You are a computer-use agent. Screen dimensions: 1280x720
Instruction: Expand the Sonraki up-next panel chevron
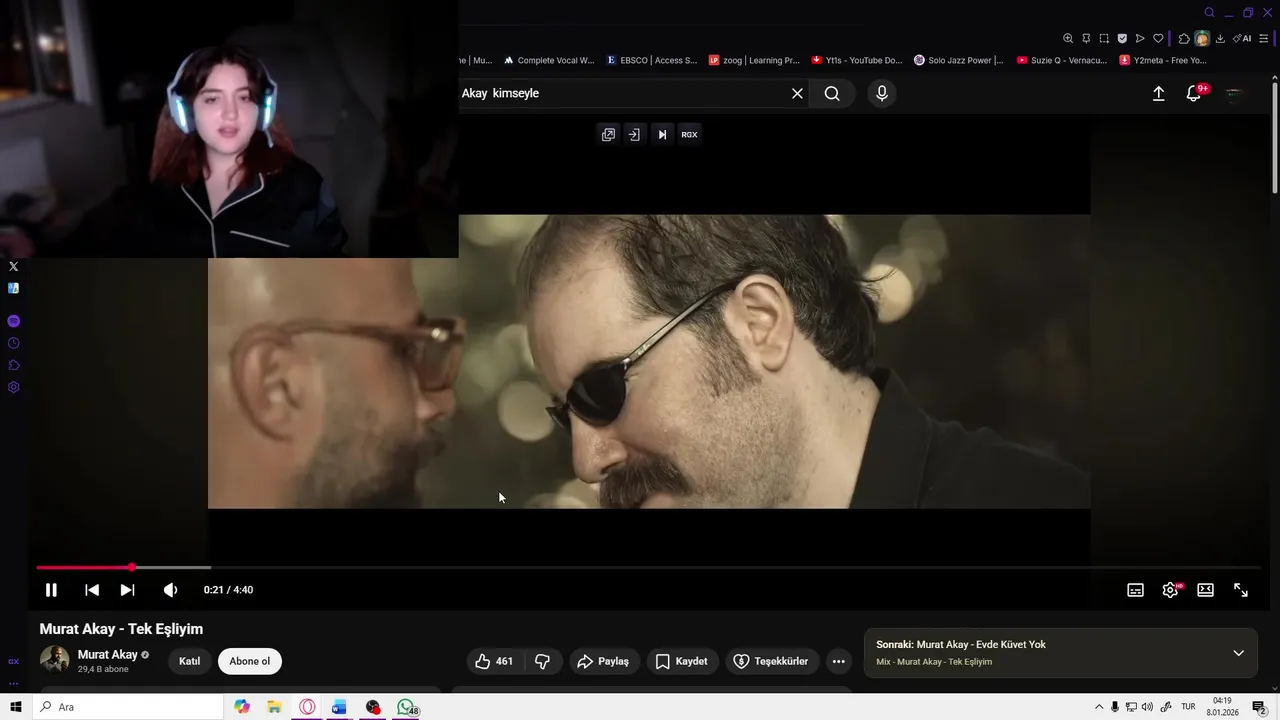tap(1238, 653)
